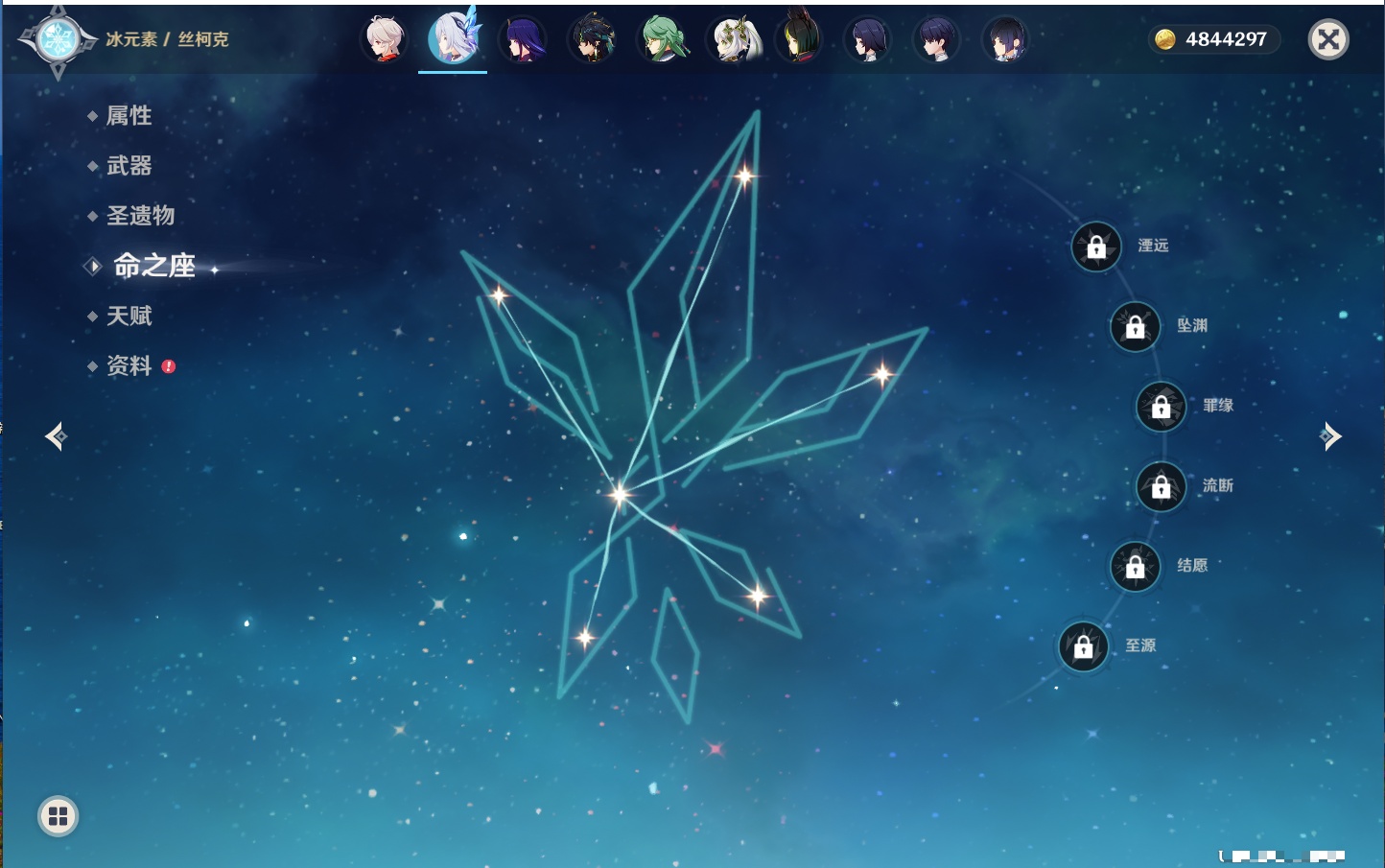
Task: Click the rightmost star of the constellation
Action: [x=882, y=373]
